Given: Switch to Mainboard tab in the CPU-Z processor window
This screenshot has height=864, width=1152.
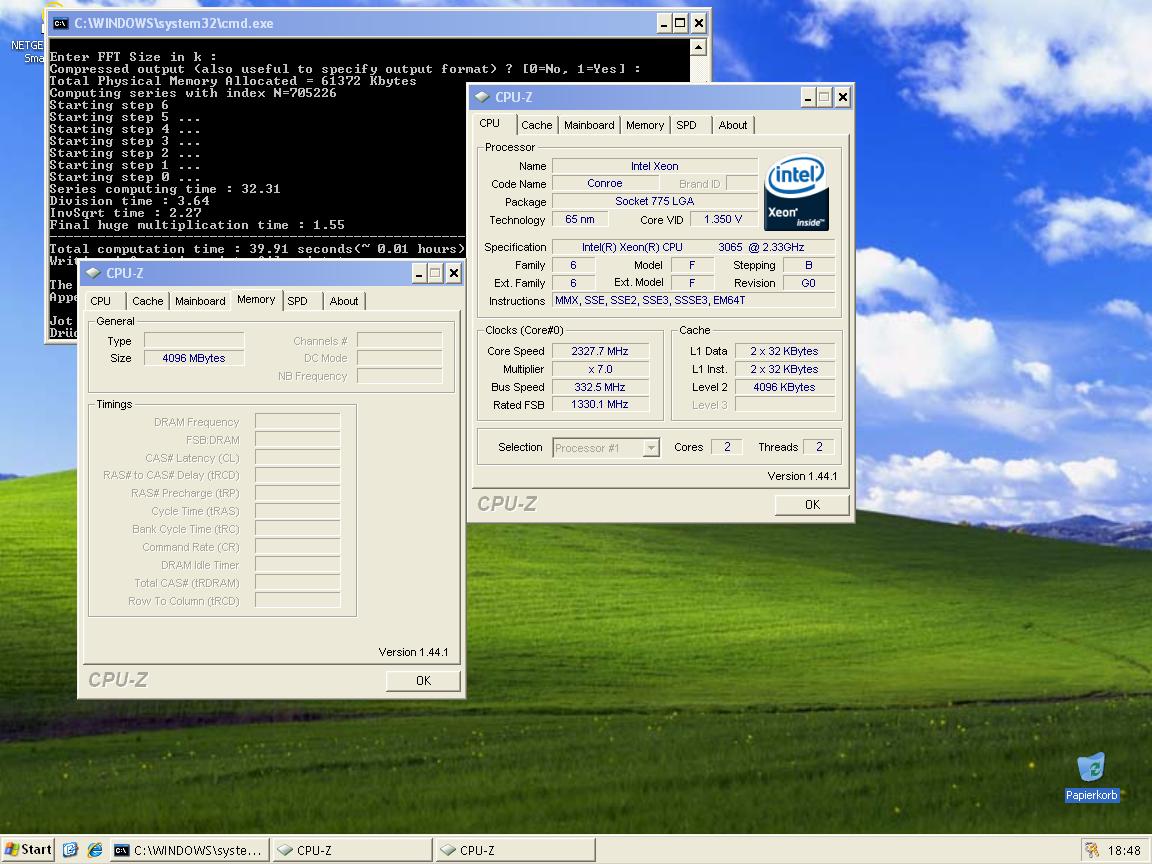Looking at the screenshot, I should (589, 125).
